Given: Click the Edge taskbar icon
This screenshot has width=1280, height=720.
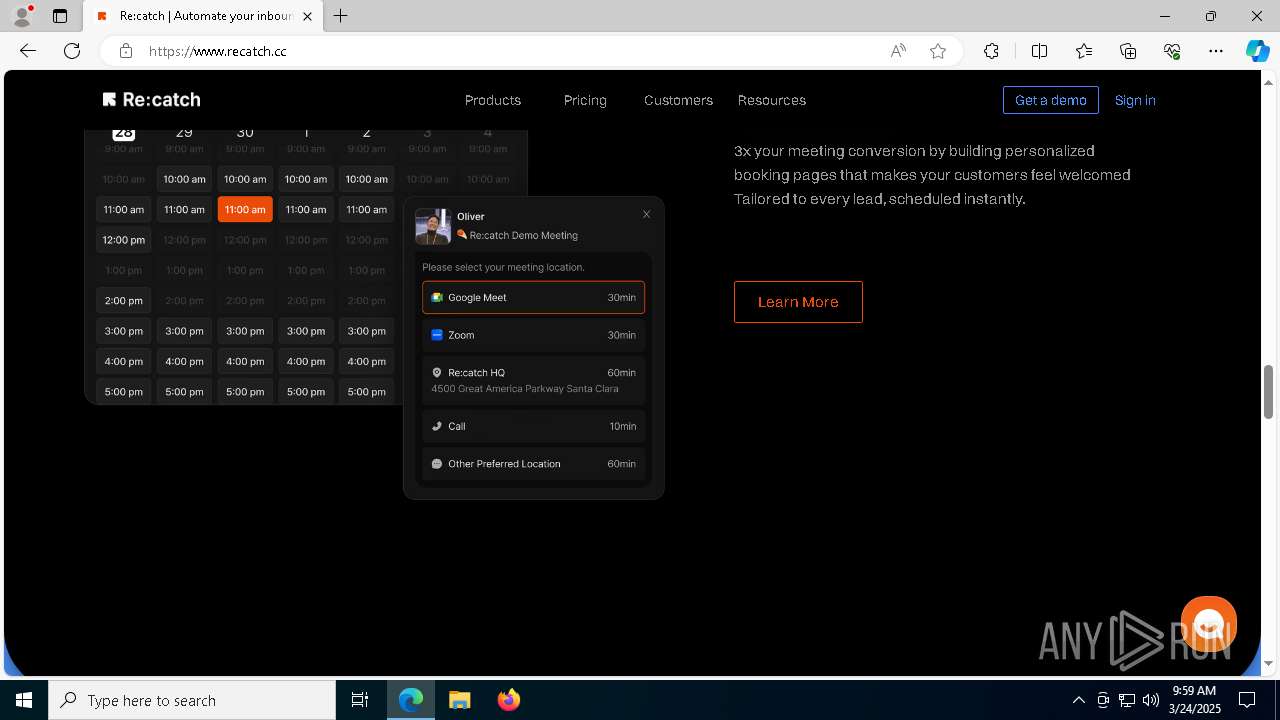Looking at the screenshot, I should [411, 700].
